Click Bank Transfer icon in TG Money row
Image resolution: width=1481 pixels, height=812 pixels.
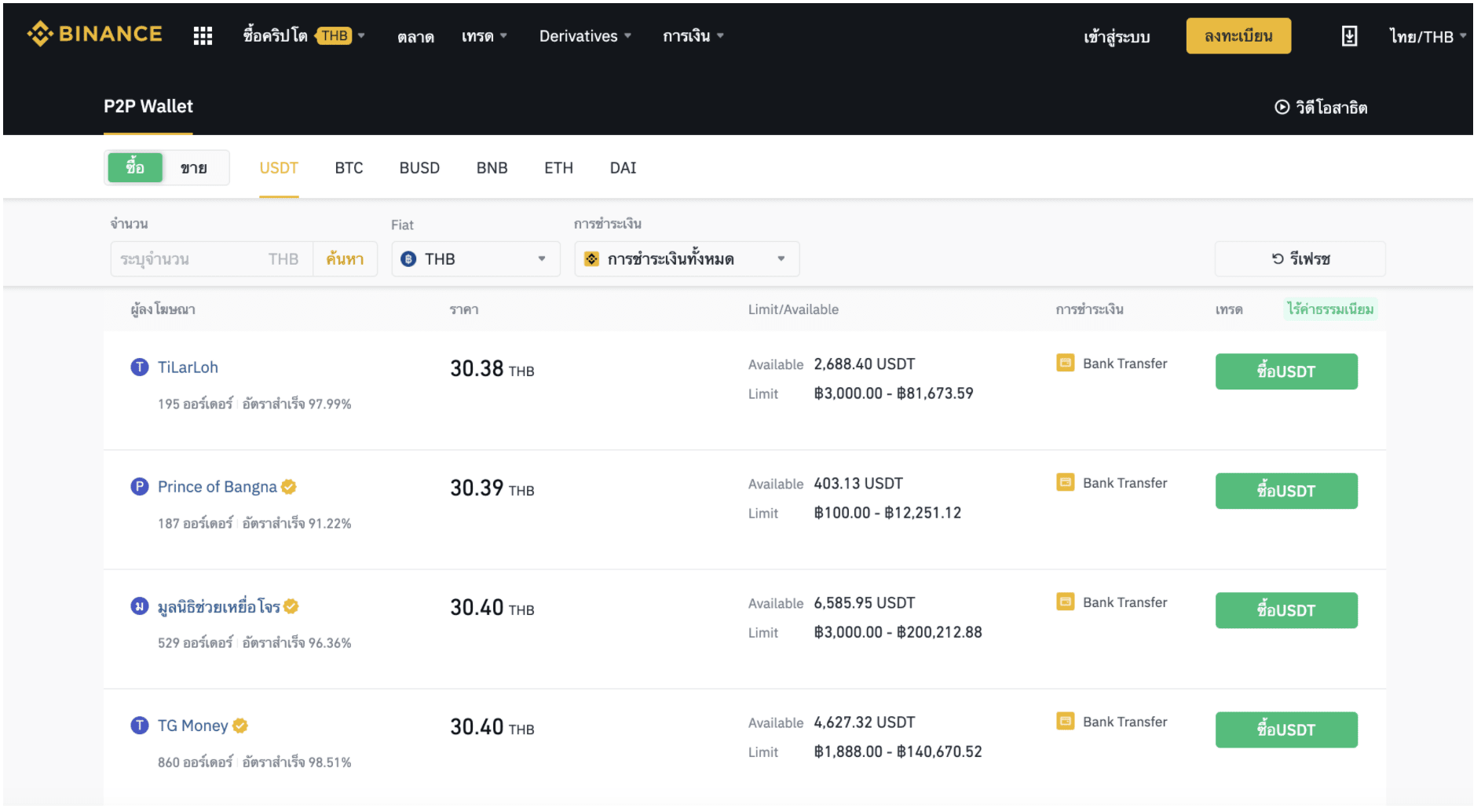(x=1065, y=721)
